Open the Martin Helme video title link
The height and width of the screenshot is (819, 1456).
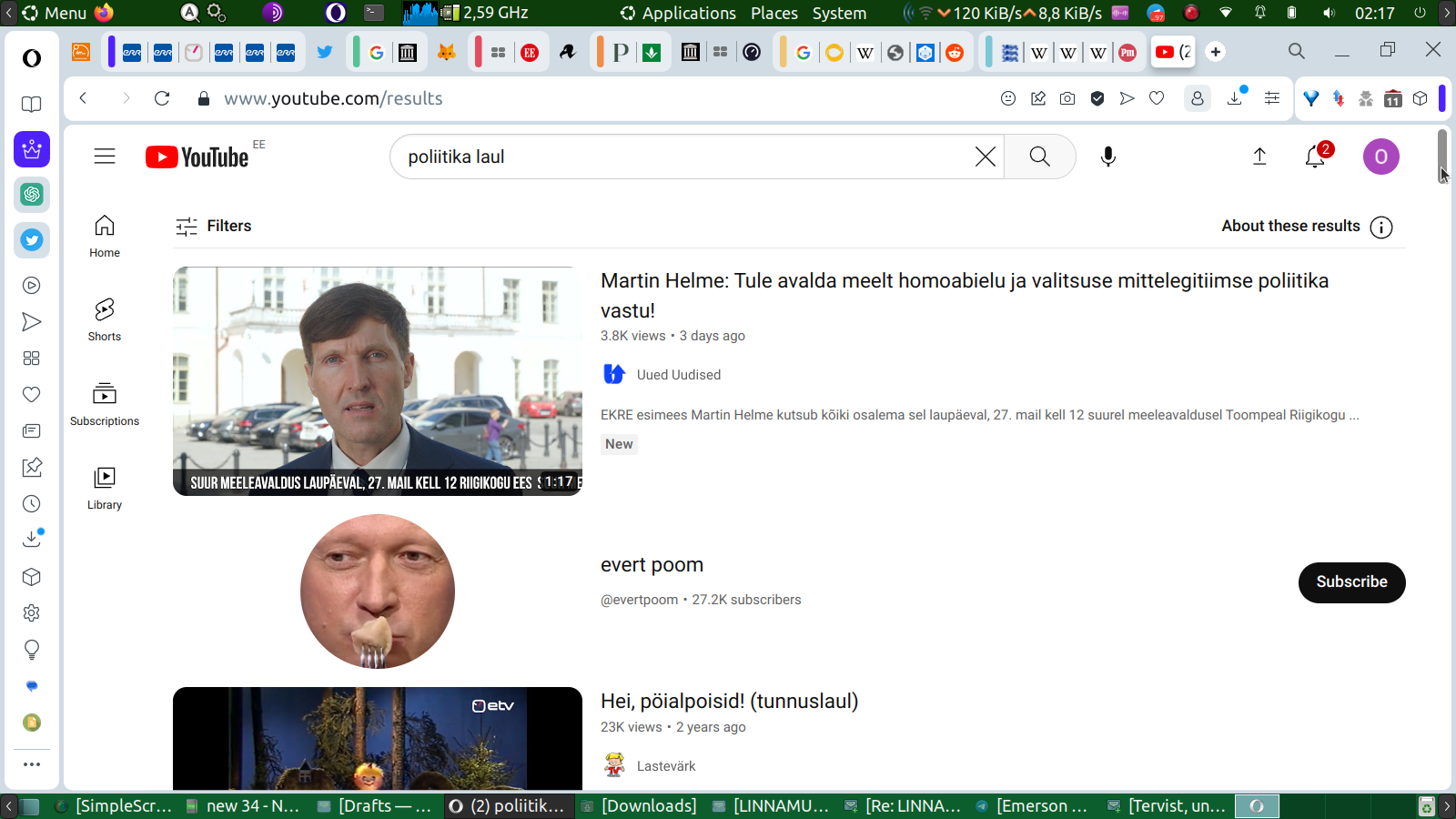click(x=965, y=295)
